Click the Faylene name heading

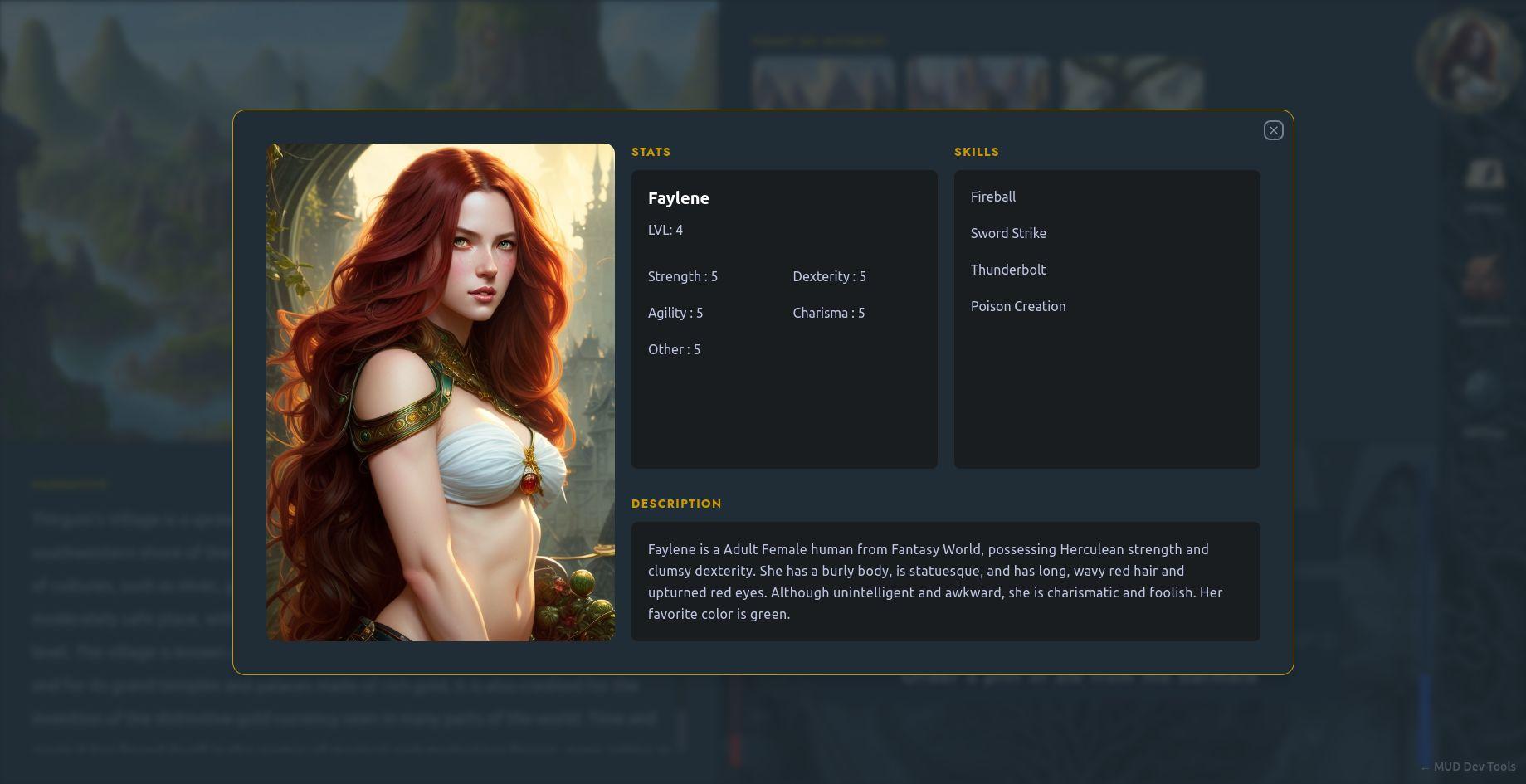pos(678,198)
